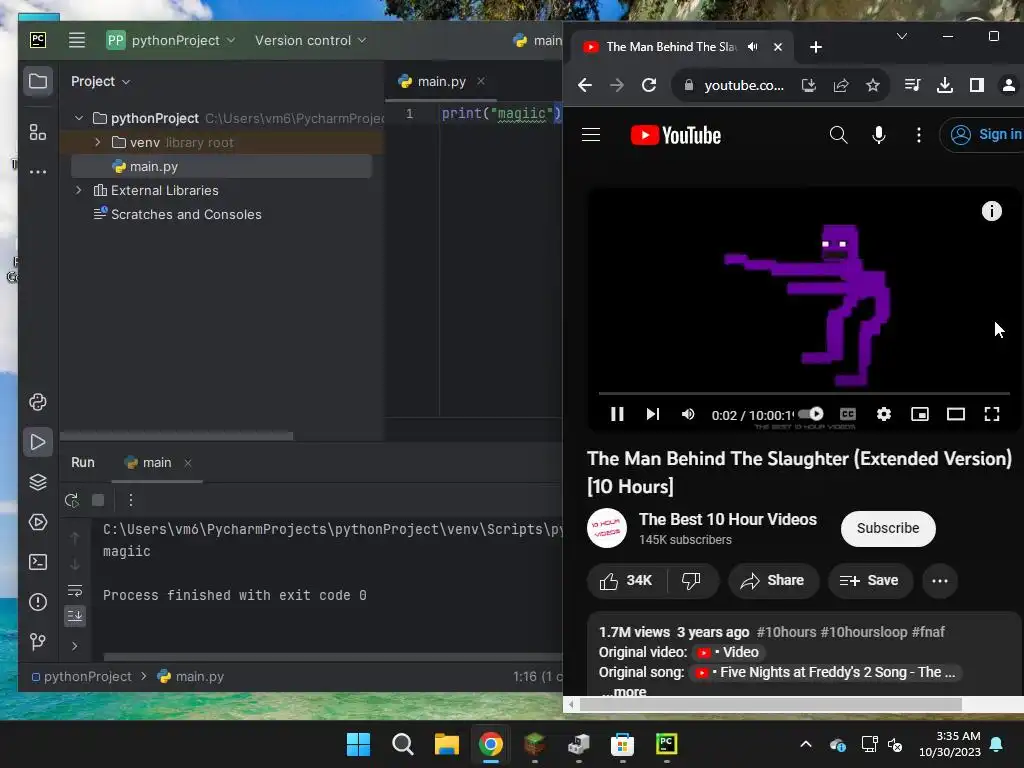The image size is (1024, 768).
Task: Open the Services tool window icon
Action: click(x=38, y=522)
